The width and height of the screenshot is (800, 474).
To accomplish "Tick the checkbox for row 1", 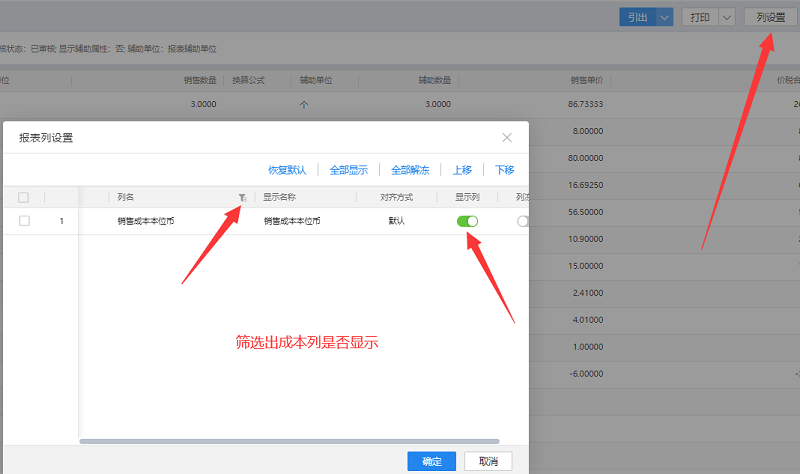I will 24,221.
